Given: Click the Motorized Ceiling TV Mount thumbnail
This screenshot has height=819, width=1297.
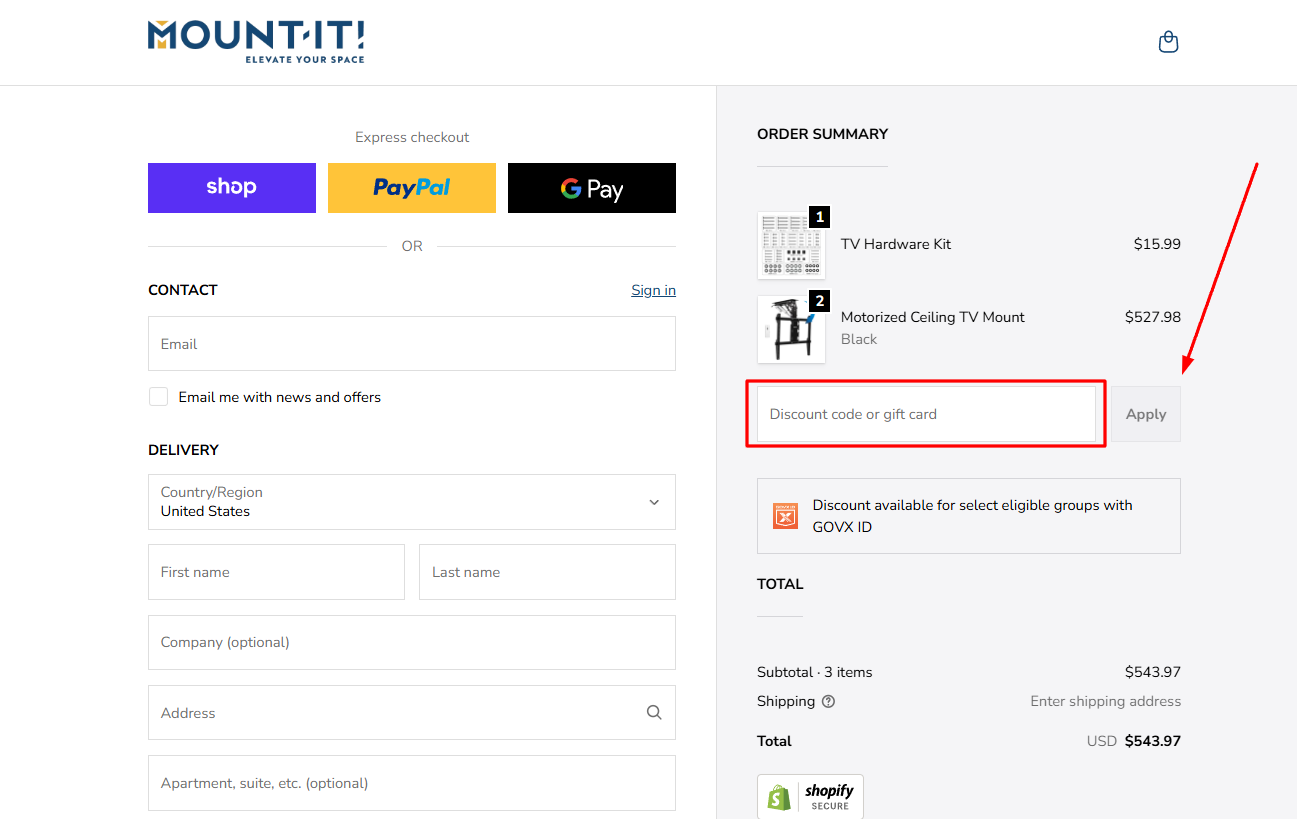Looking at the screenshot, I should (791, 329).
